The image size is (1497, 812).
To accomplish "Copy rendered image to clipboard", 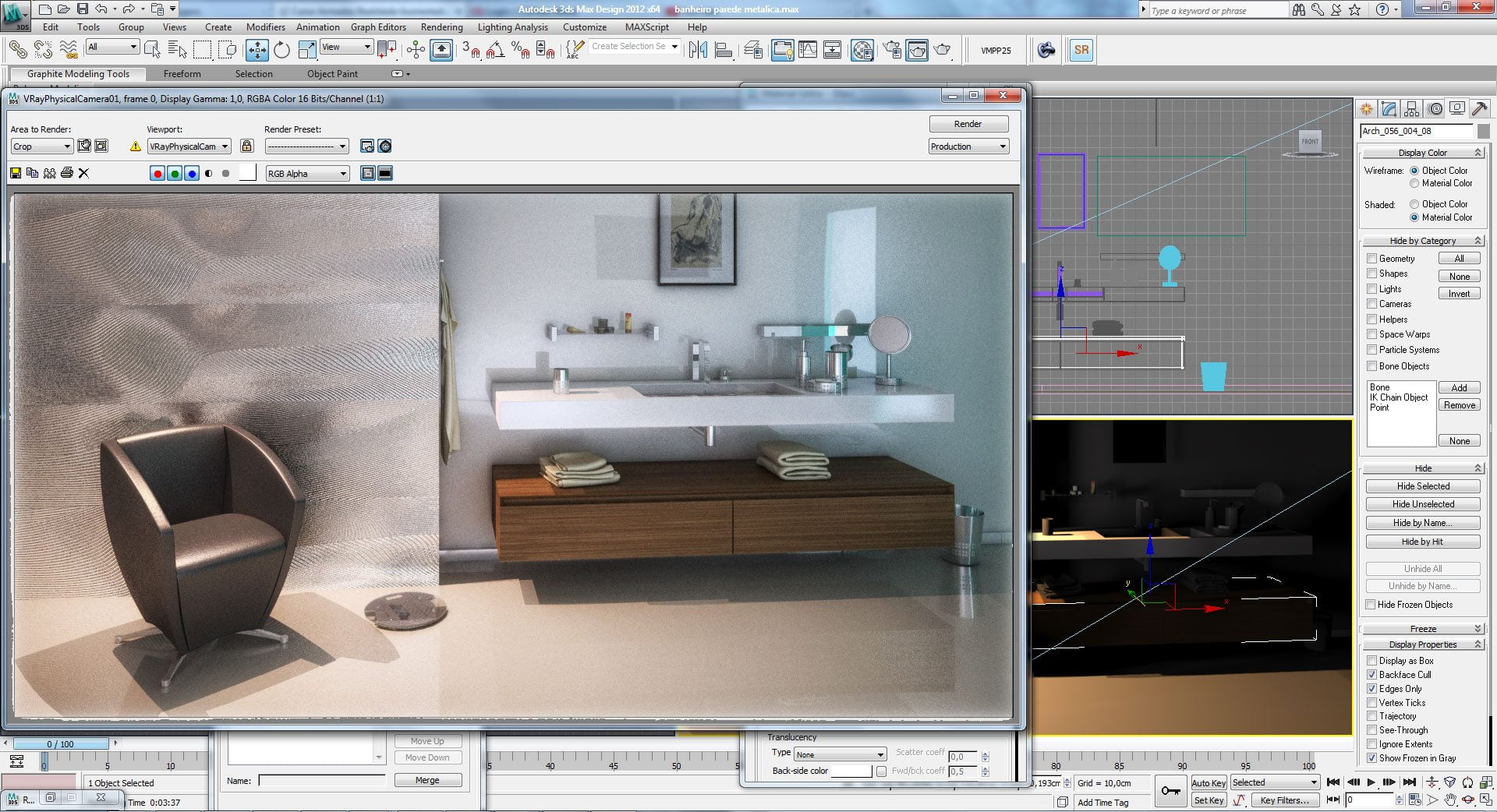I will click(x=32, y=173).
